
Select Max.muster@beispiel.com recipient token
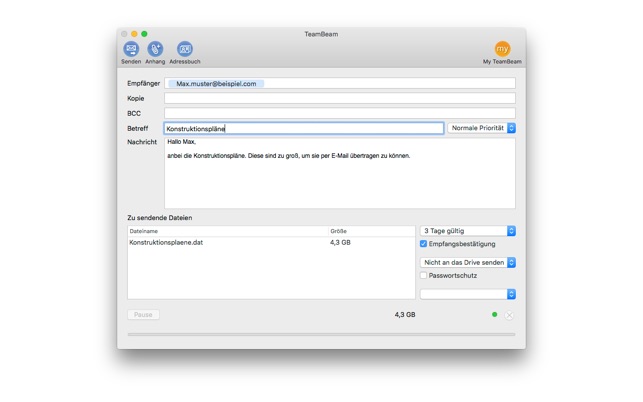coord(216,84)
